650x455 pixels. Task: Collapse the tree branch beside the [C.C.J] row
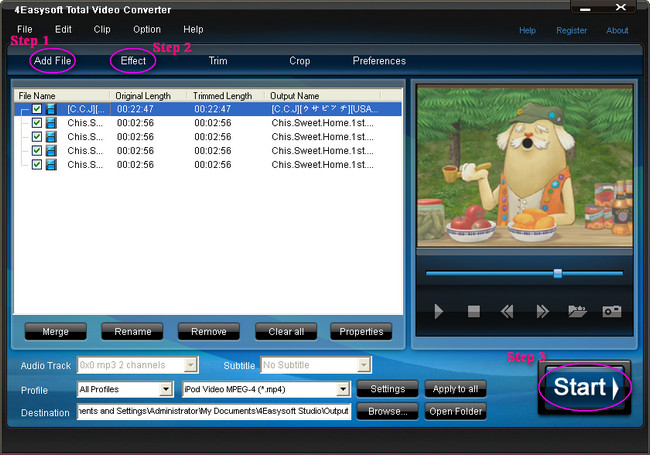(23, 109)
